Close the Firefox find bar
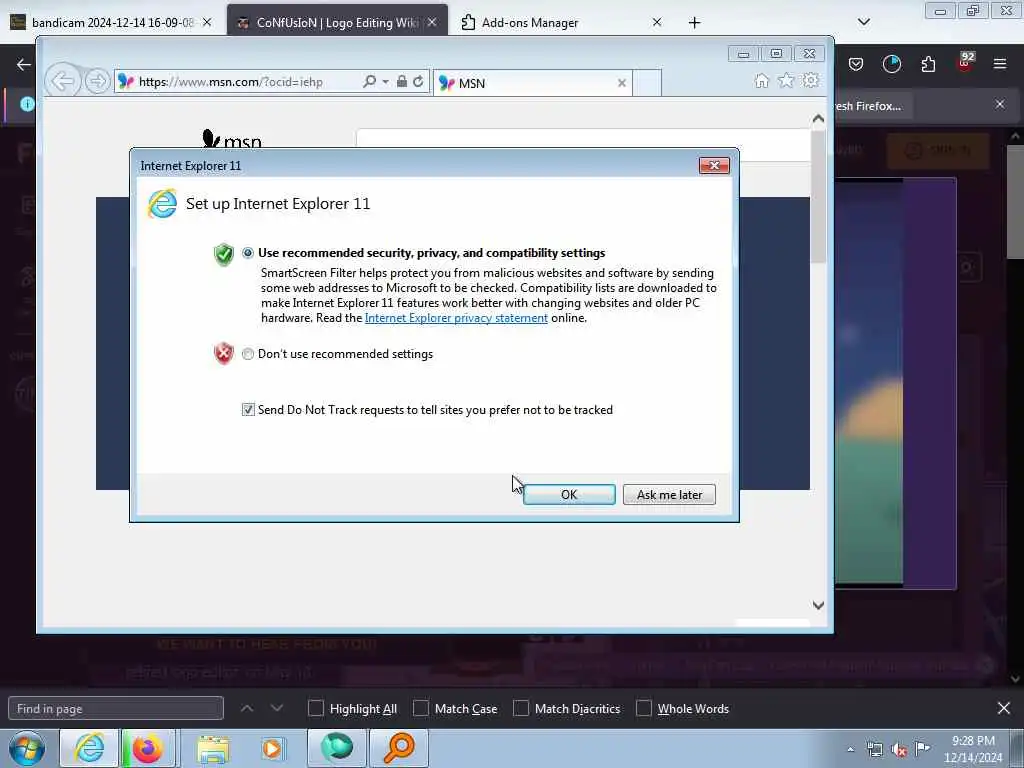Image resolution: width=1024 pixels, height=768 pixels. click(x=1004, y=708)
